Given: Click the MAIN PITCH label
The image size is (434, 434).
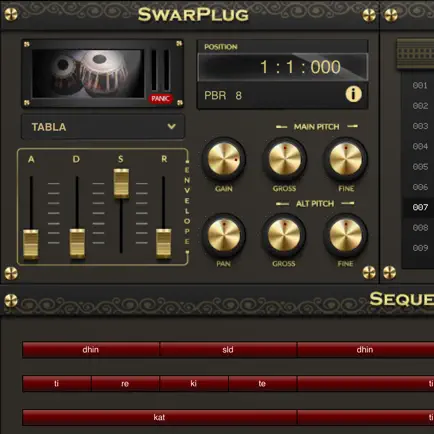Looking at the screenshot, I should pos(316,127).
